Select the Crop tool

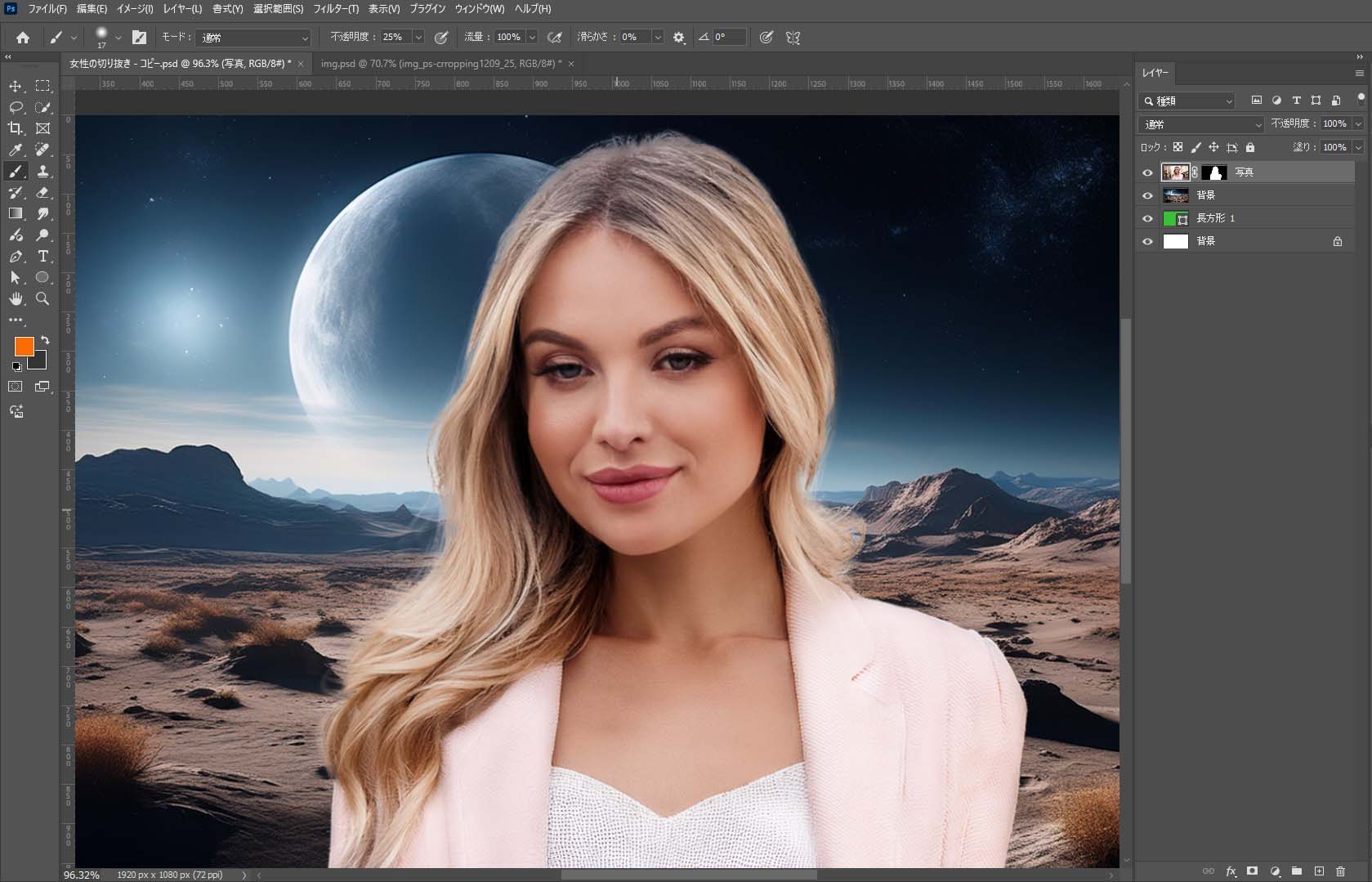point(16,128)
